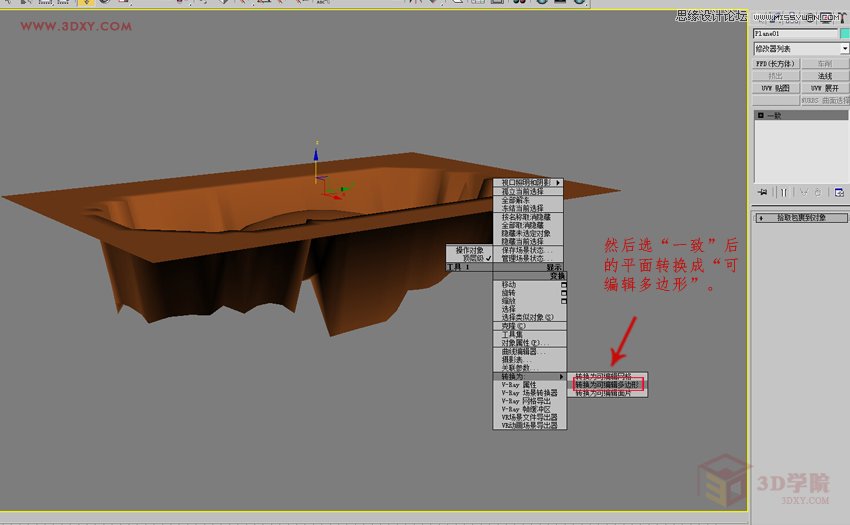Open the 视口照明和阴影 submenu

[528, 183]
